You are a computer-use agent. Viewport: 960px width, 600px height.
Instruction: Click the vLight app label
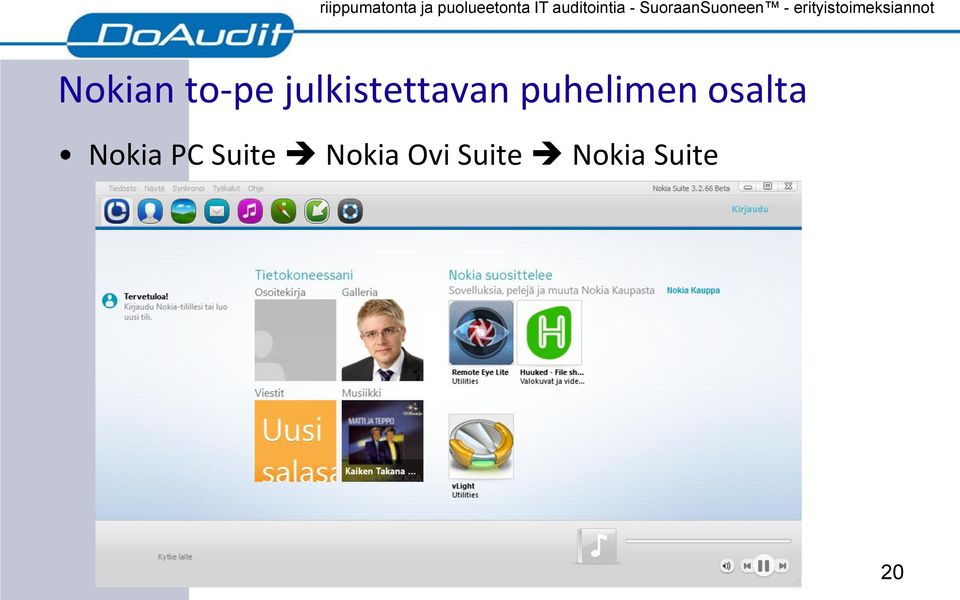click(x=463, y=486)
